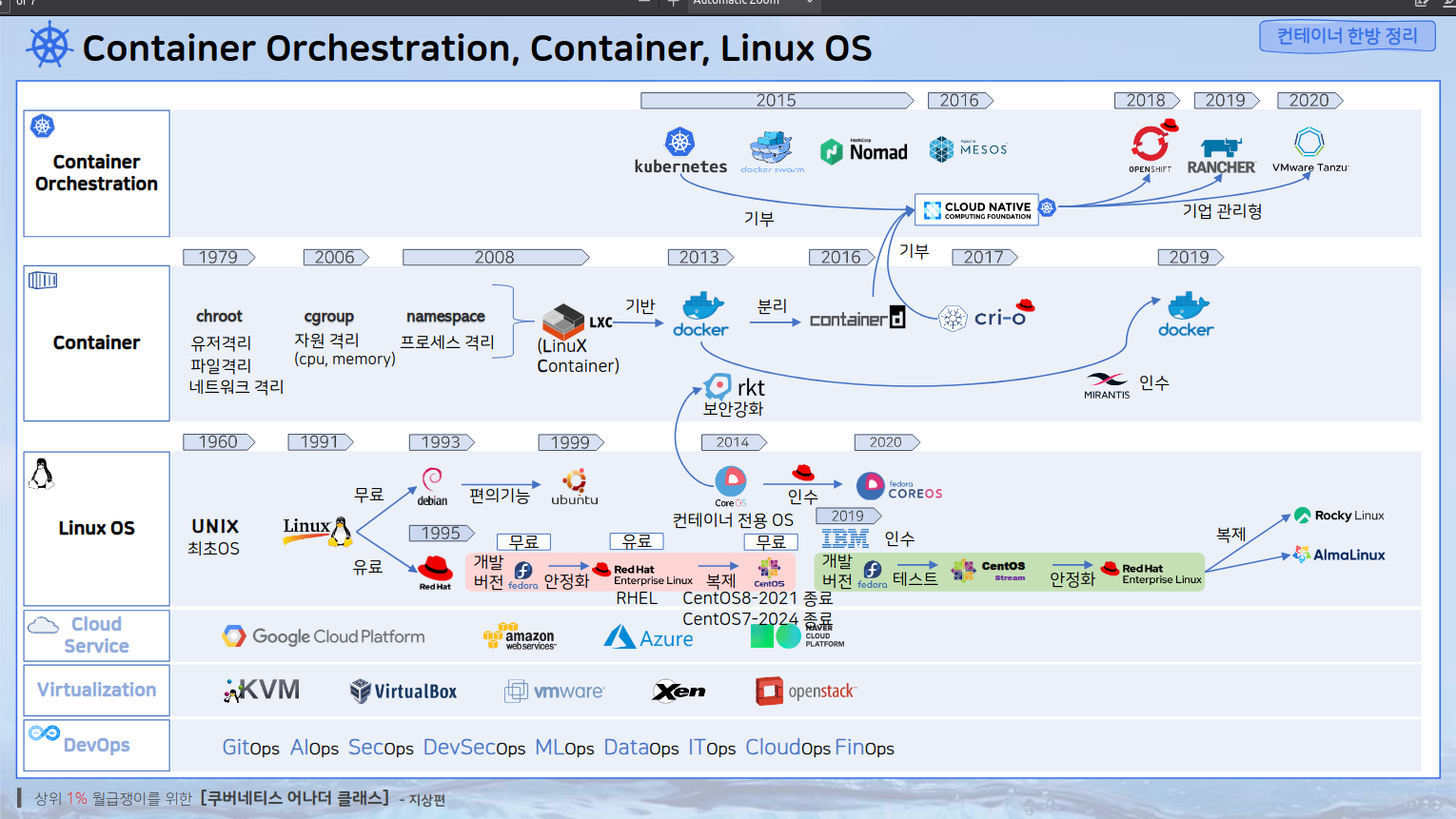Image resolution: width=1456 pixels, height=819 pixels.
Task: Click the IBM logo
Action: click(x=845, y=538)
